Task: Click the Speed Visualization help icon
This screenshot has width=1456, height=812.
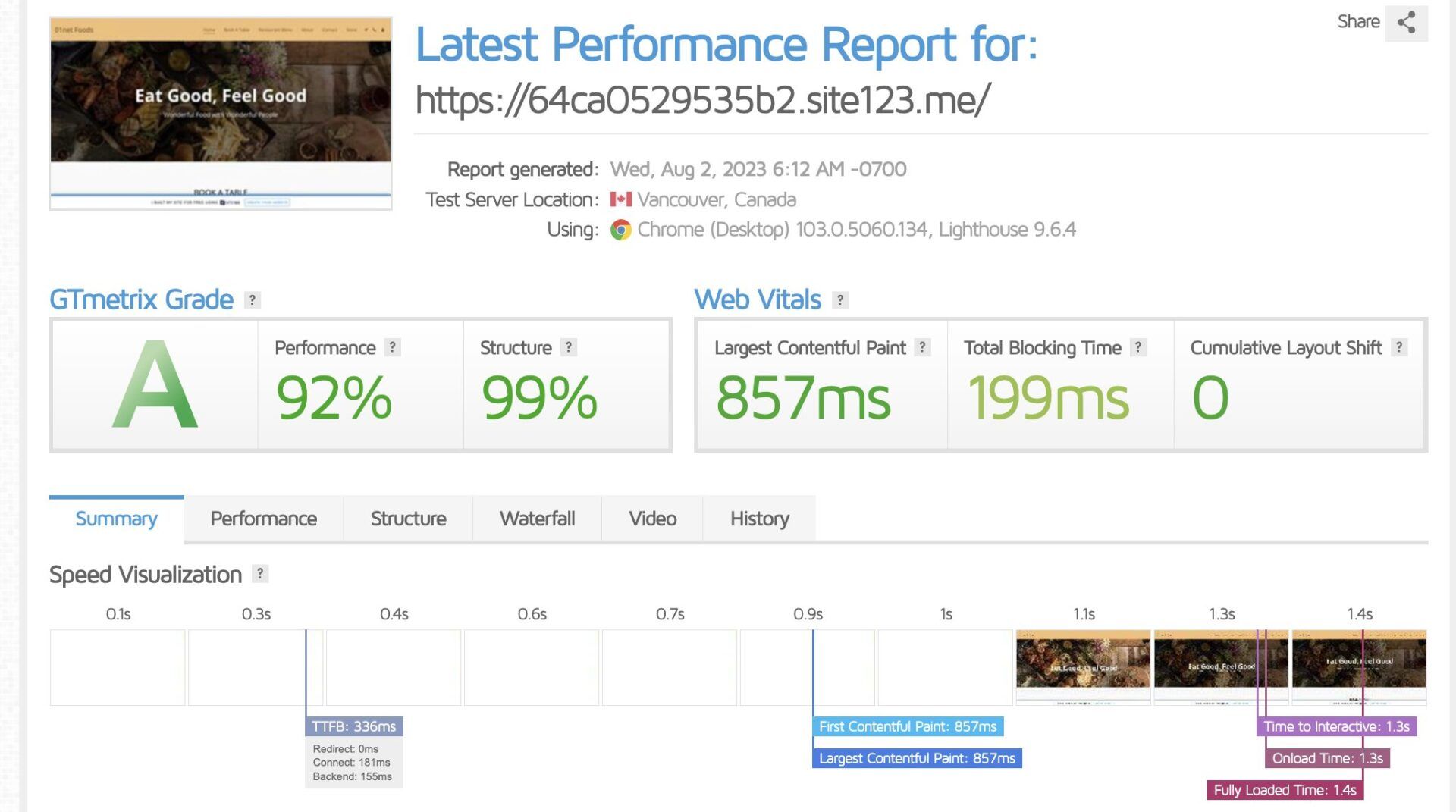Action: click(260, 574)
